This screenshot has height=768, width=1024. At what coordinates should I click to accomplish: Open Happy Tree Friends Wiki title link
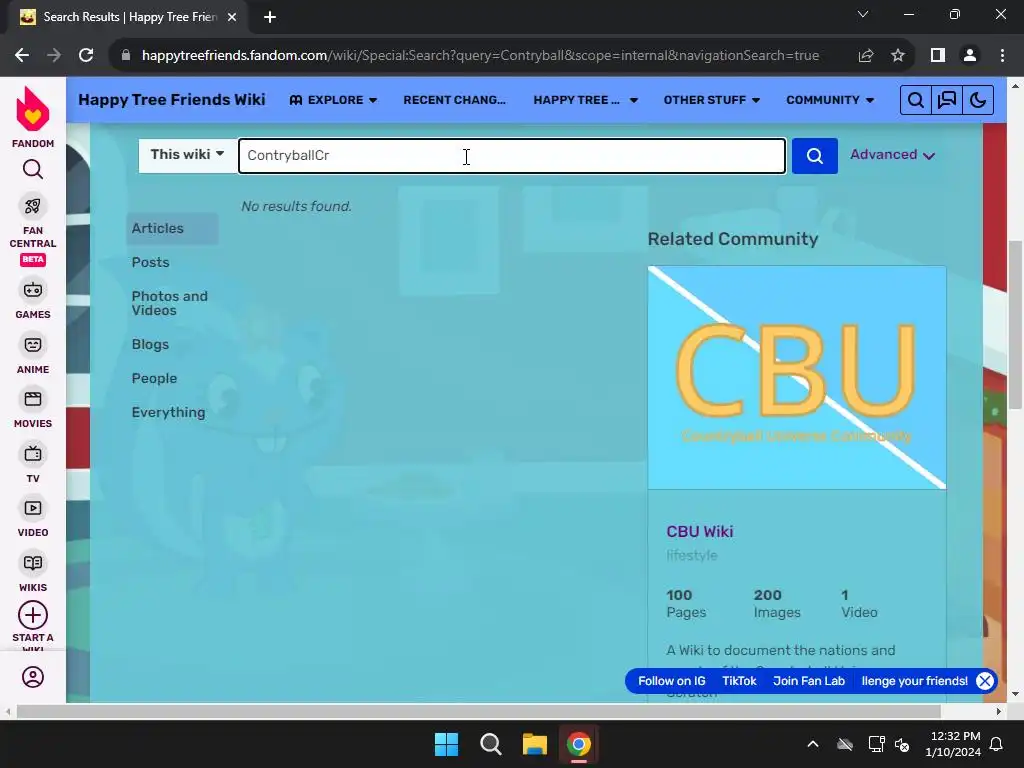172,100
